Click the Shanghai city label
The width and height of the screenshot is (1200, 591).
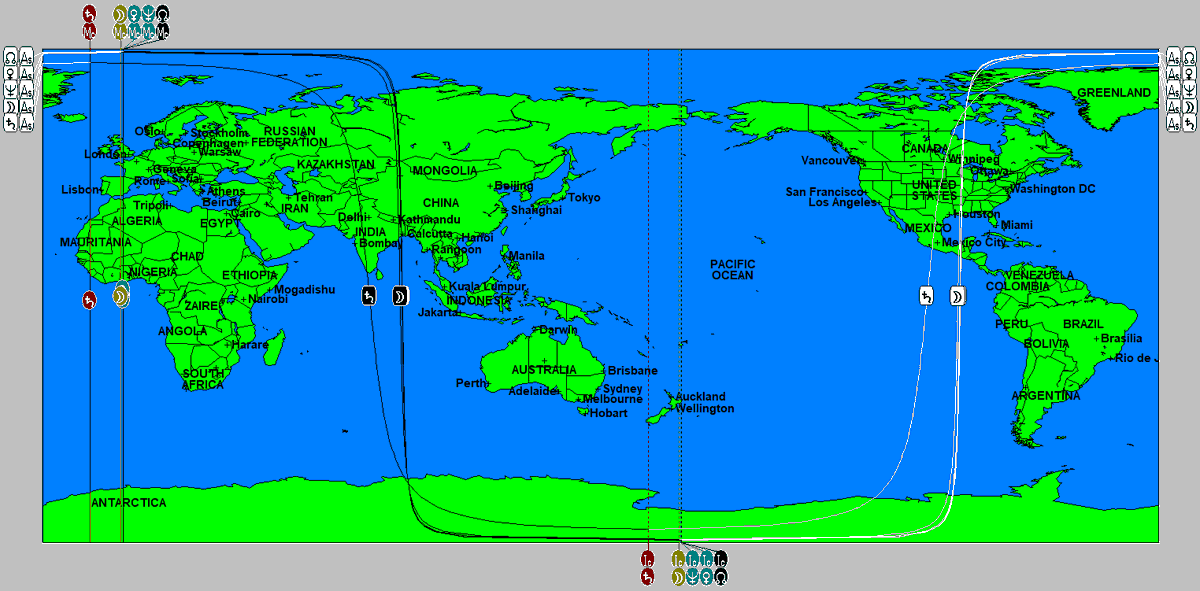[x=536, y=210]
